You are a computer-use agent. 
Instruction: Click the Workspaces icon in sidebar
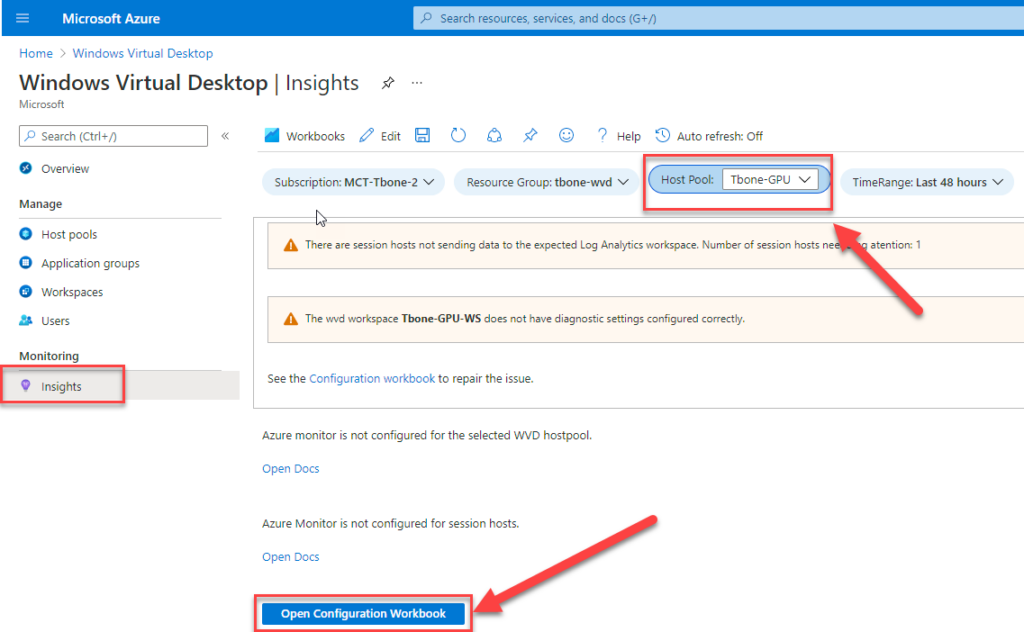click(x=25, y=291)
